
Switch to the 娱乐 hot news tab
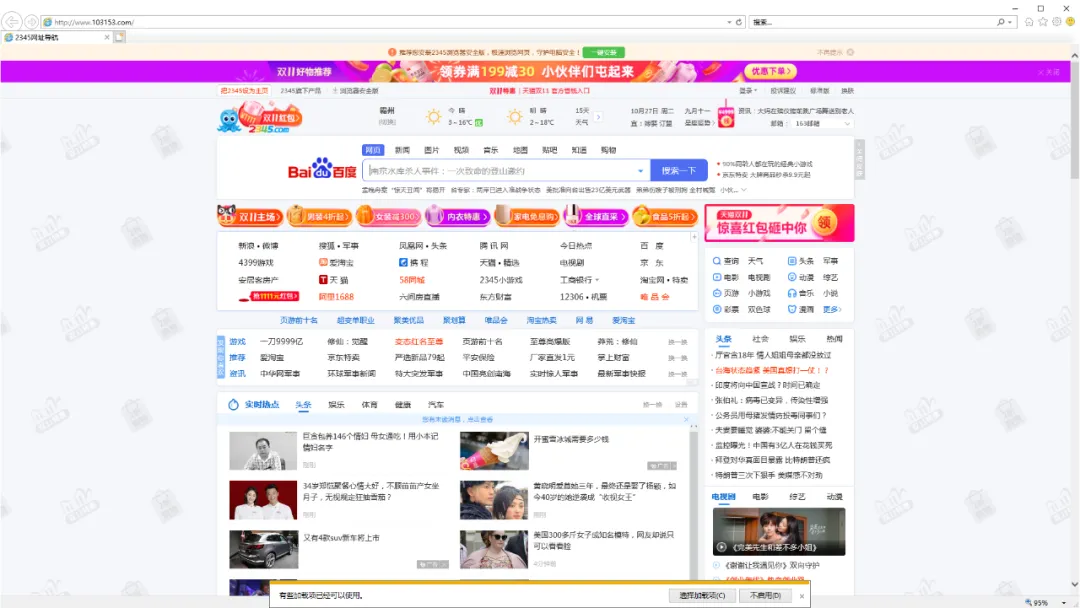[336, 405]
